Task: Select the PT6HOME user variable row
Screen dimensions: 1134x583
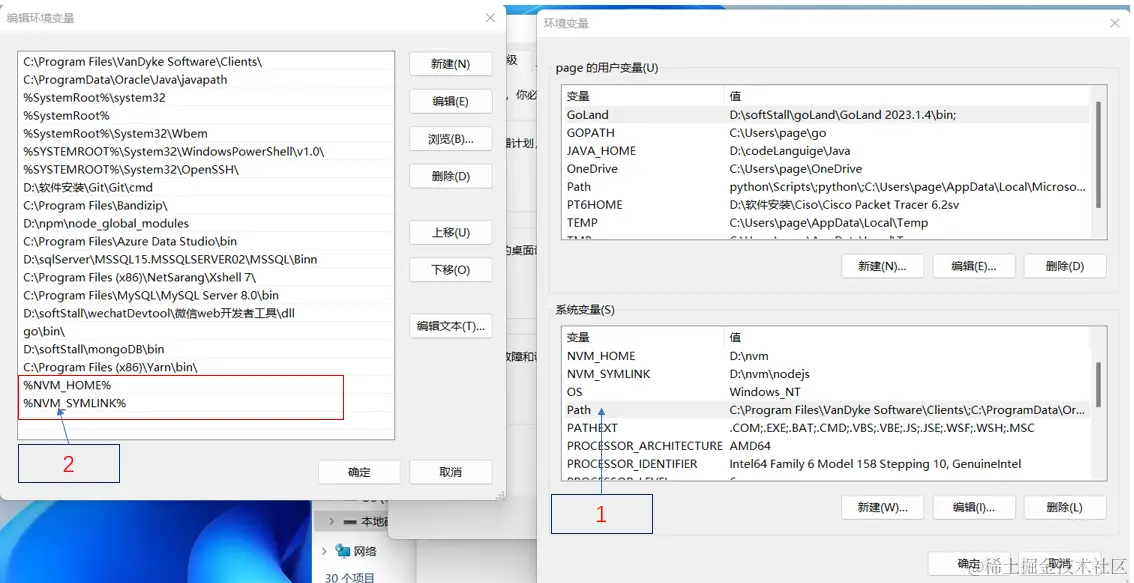Action: [x=825, y=205]
